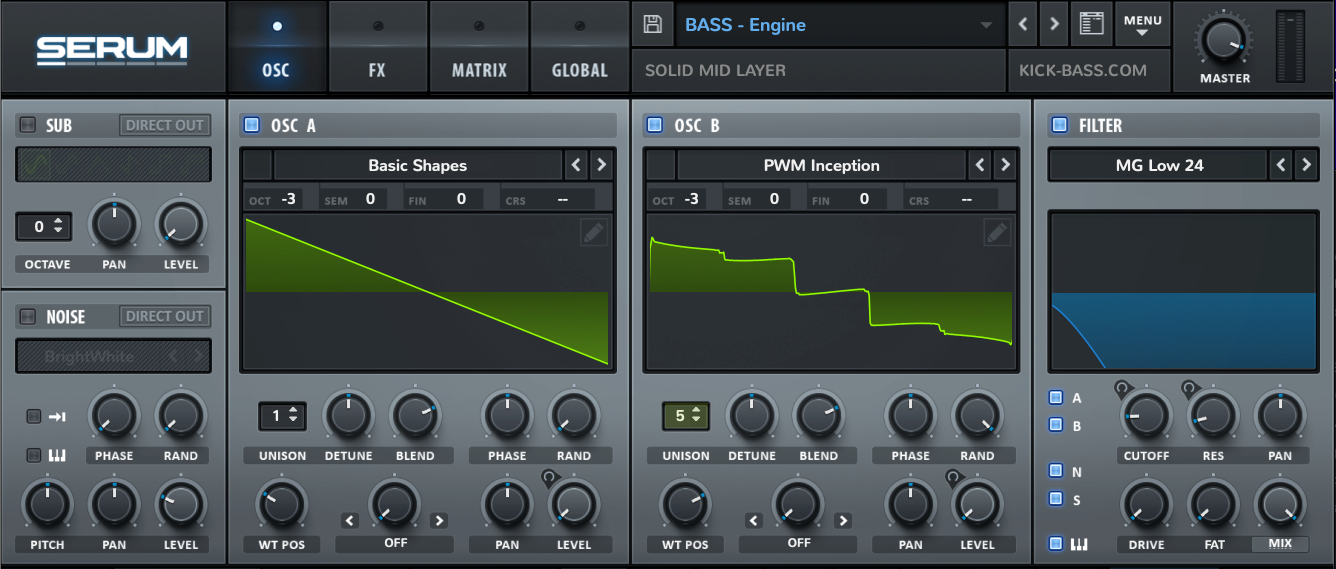
Task: Toggle filter routing for oscillator B
Action: pos(1056,425)
